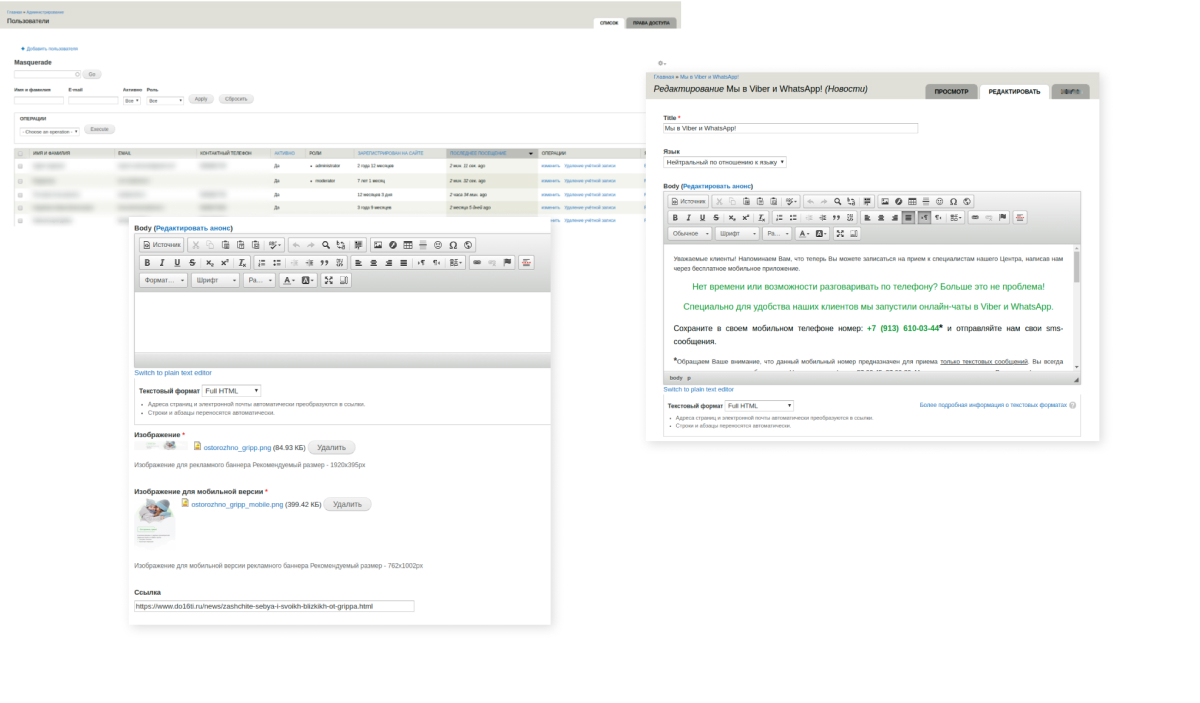Open the Шрифт dropdown in banner editor
The width and height of the screenshot is (1200, 703).
(x=215, y=281)
